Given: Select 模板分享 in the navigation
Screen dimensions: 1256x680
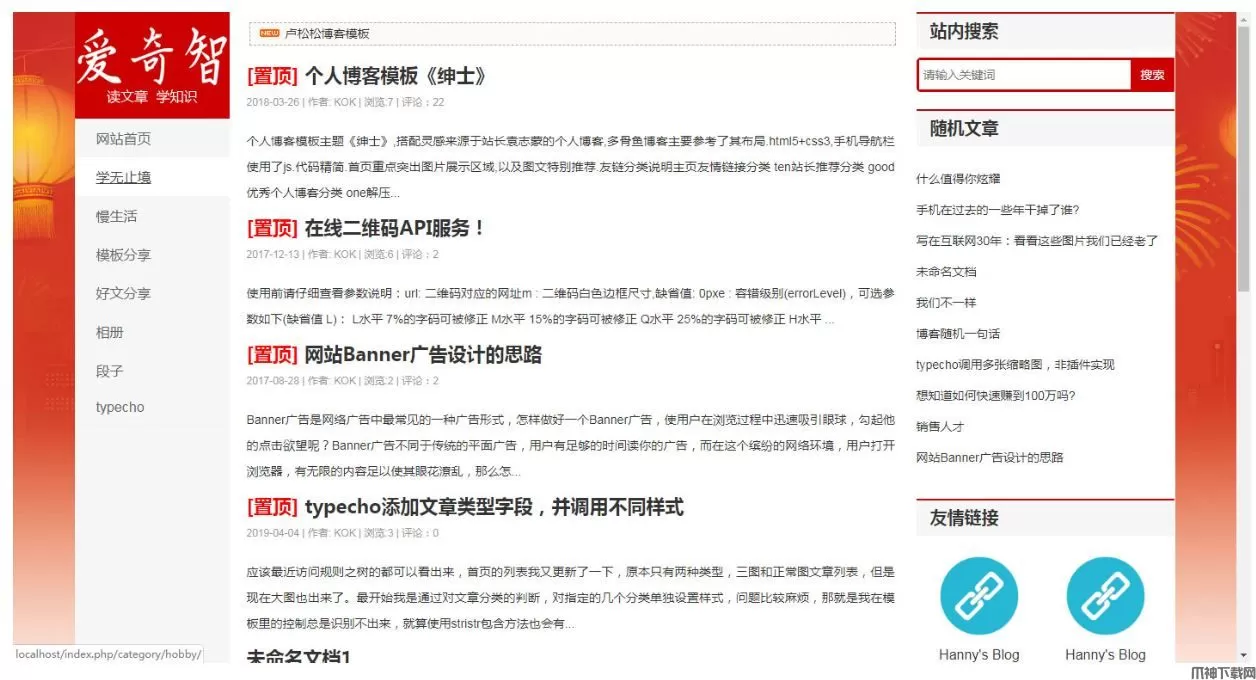Looking at the screenshot, I should pyautogui.click(x=124, y=255).
